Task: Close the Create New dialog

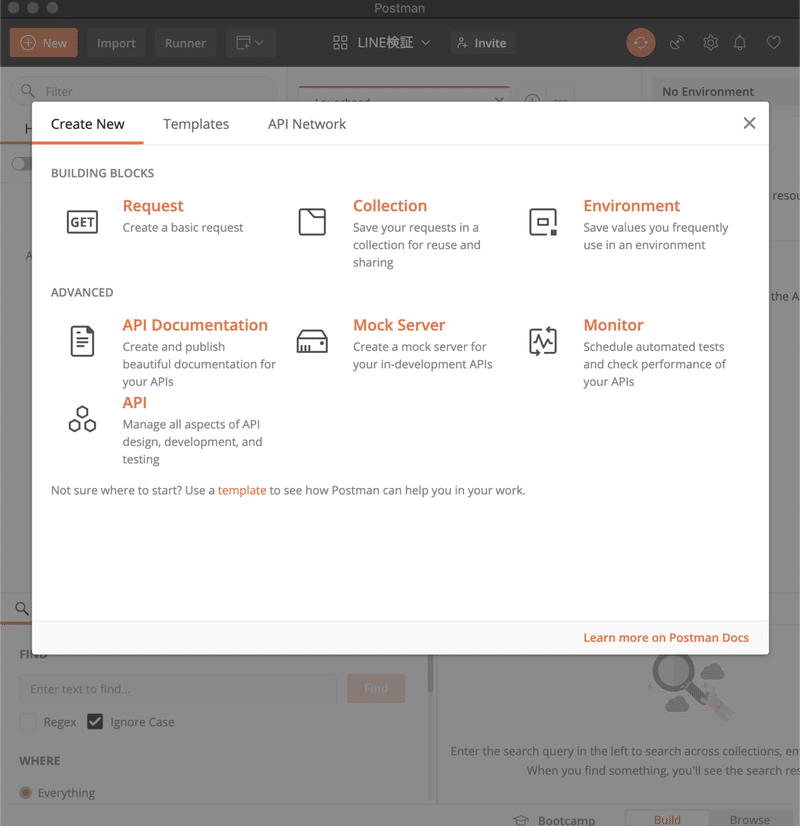Action: tap(749, 123)
